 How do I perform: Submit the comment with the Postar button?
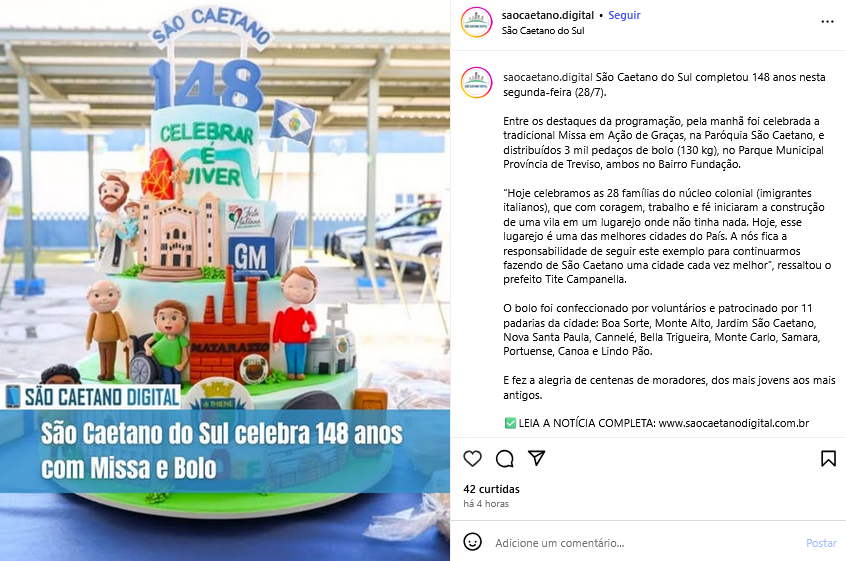[821, 543]
